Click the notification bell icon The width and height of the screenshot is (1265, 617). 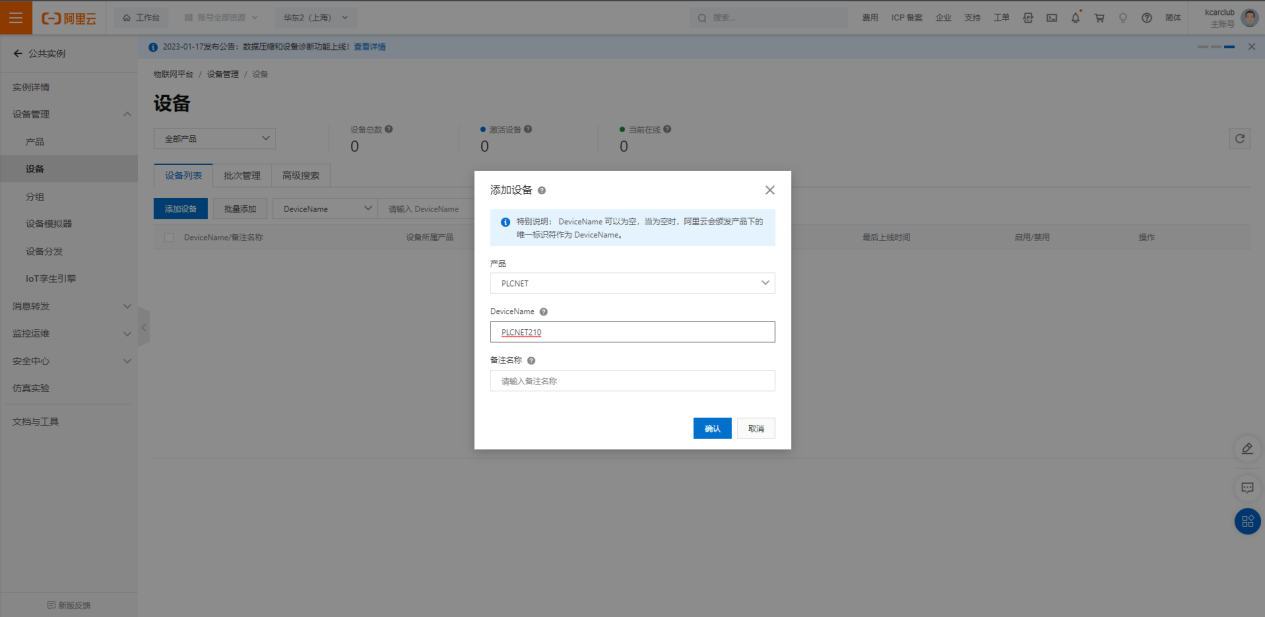1075,18
